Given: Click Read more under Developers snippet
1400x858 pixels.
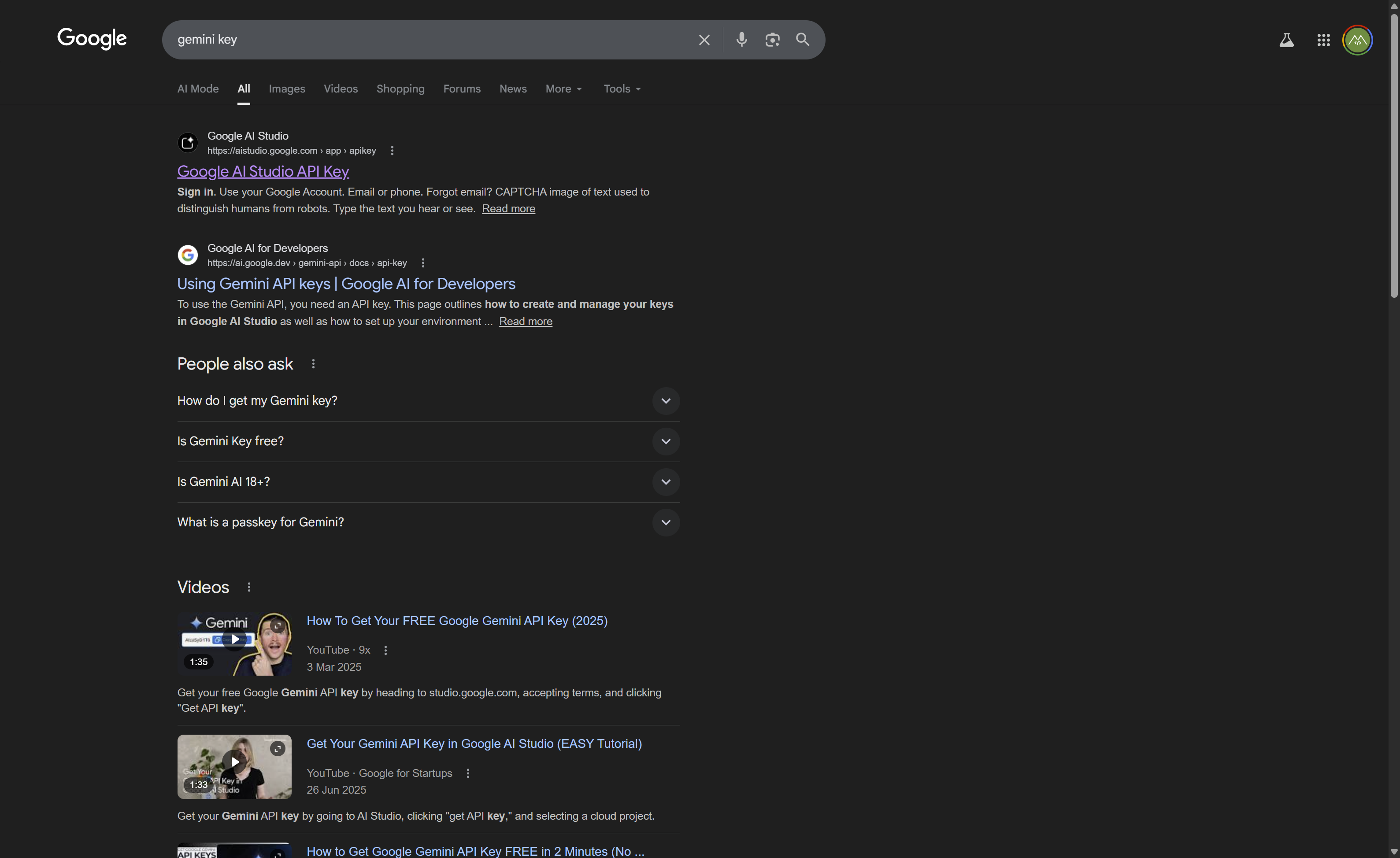Looking at the screenshot, I should click(x=526, y=321).
